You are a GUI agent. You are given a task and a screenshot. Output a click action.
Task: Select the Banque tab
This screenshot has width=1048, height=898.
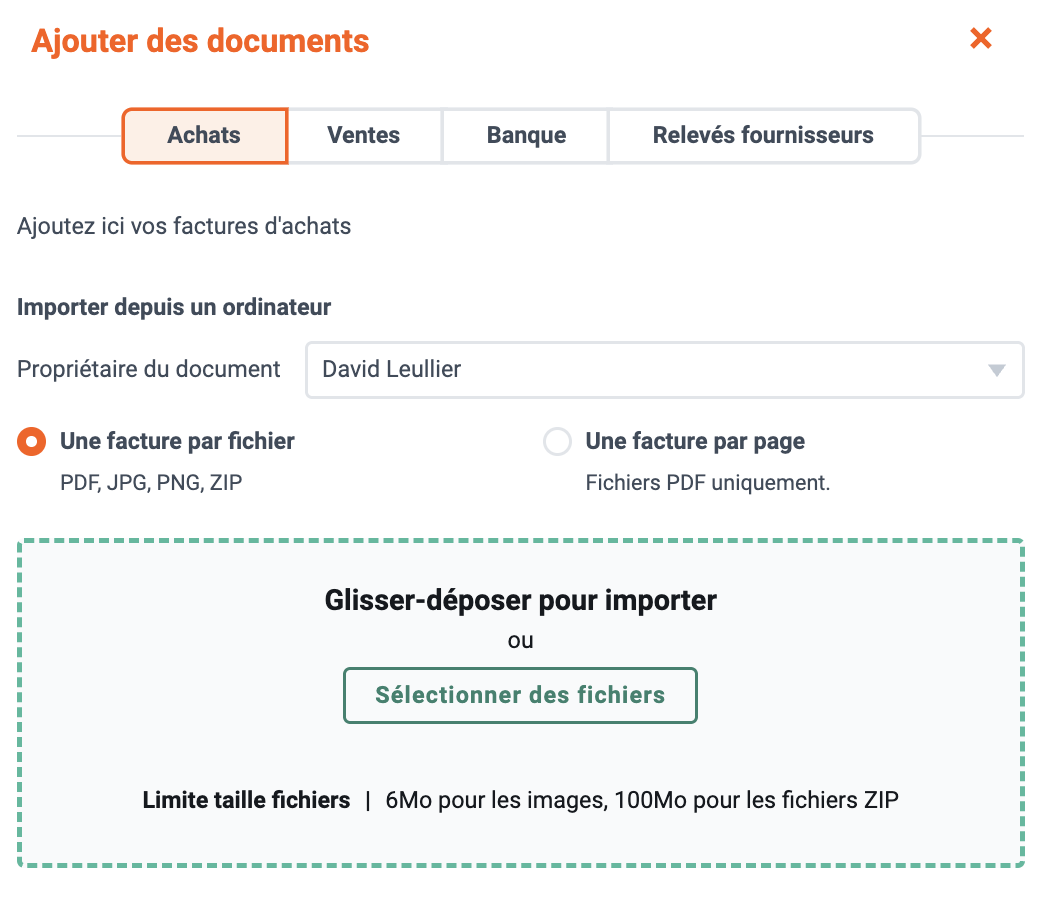tap(526, 136)
